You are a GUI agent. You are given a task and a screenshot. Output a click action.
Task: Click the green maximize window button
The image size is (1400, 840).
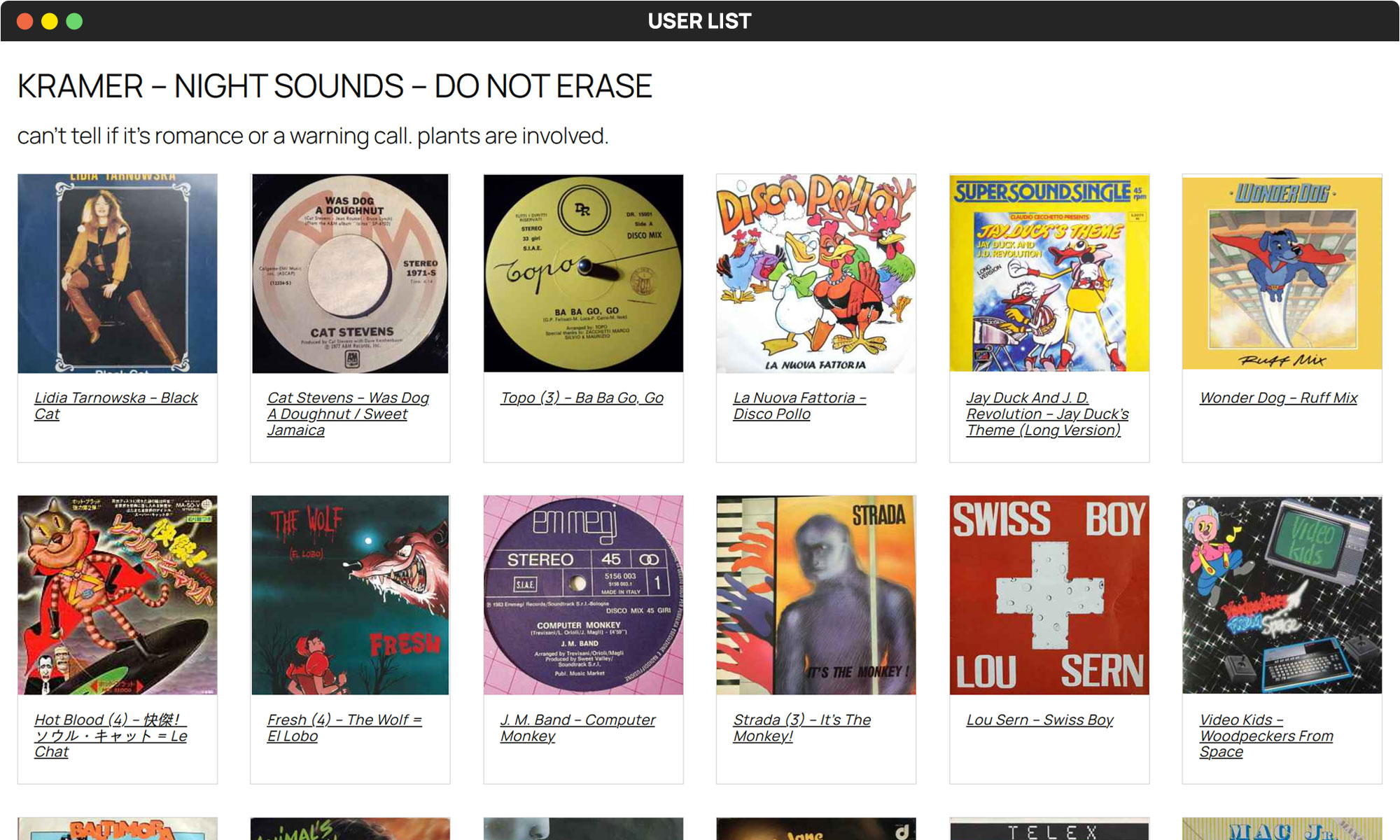tap(74, 21)
